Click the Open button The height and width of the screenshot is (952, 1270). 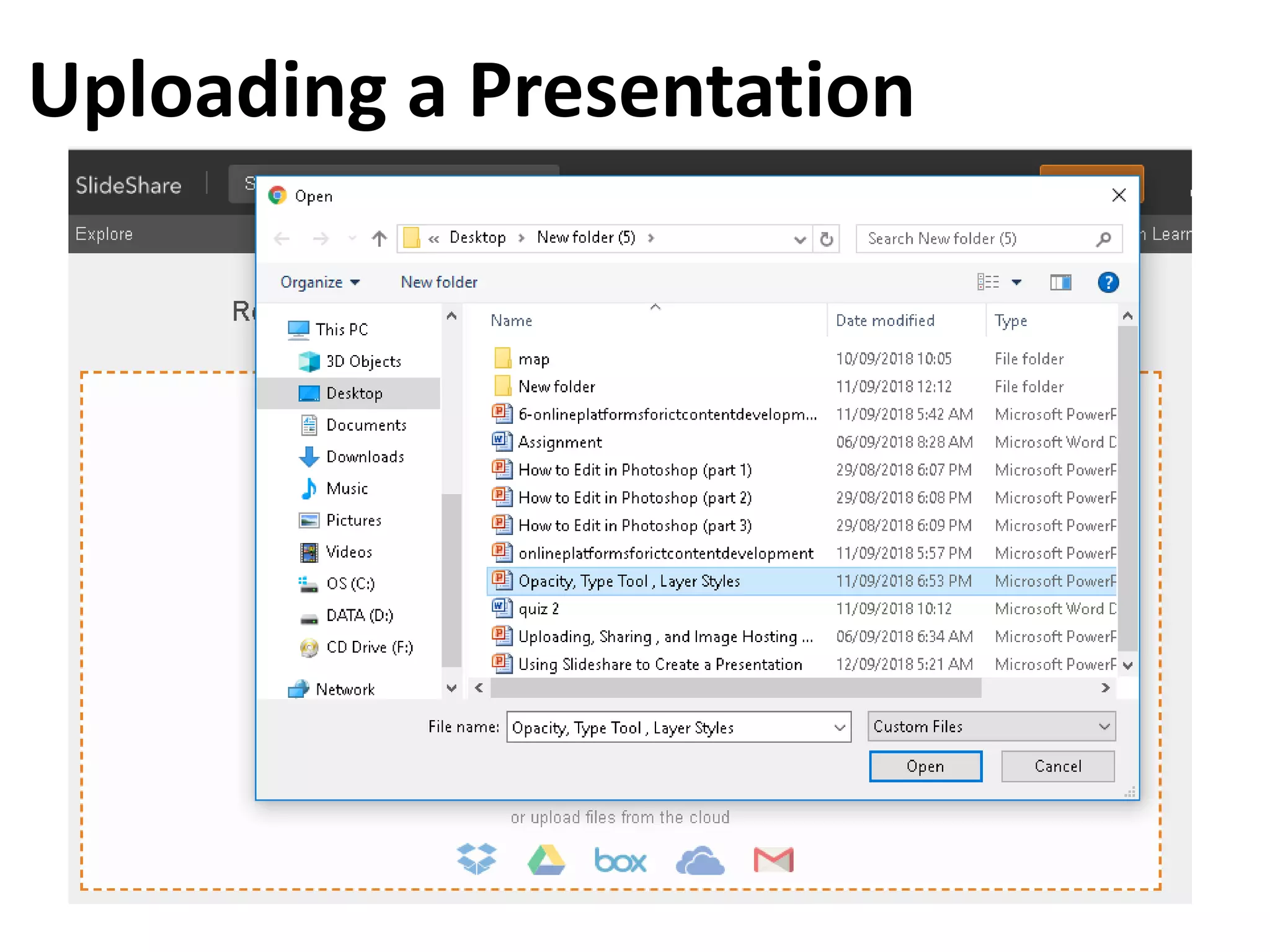[x=925, y=767]
